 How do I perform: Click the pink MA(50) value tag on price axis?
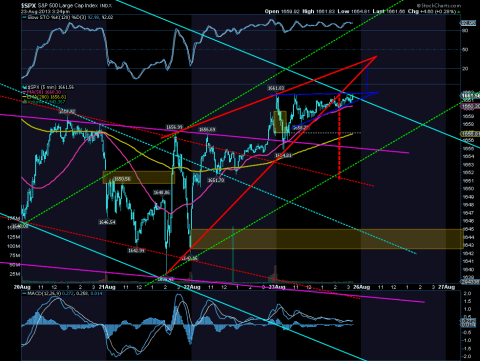coord(470,106)
